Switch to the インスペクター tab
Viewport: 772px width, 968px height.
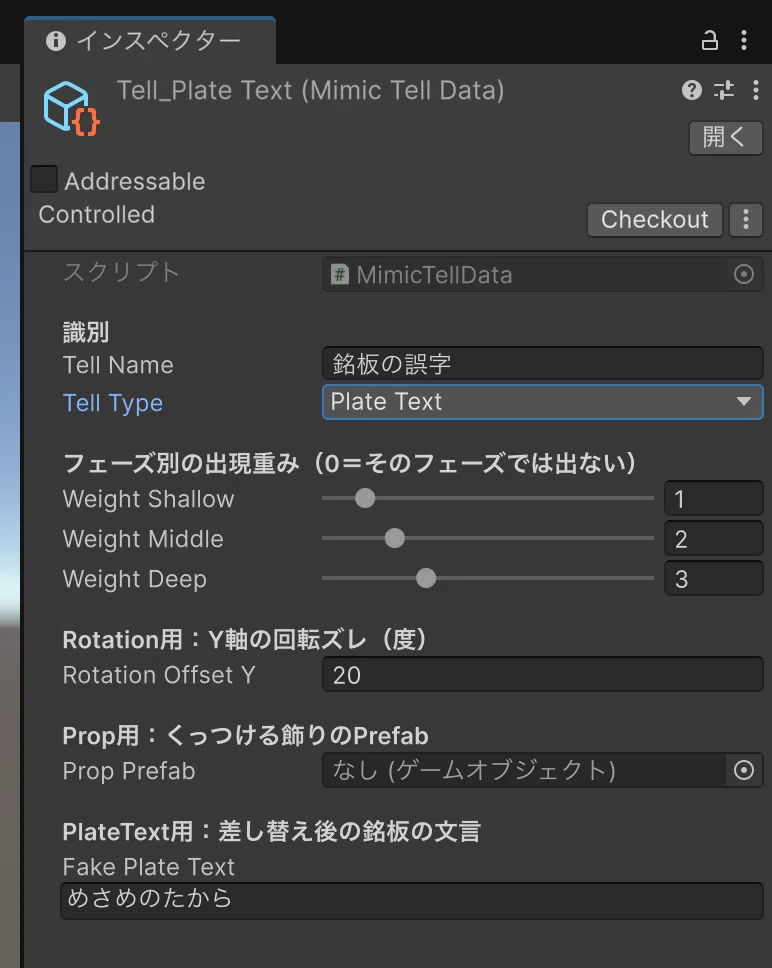point(149,41)
